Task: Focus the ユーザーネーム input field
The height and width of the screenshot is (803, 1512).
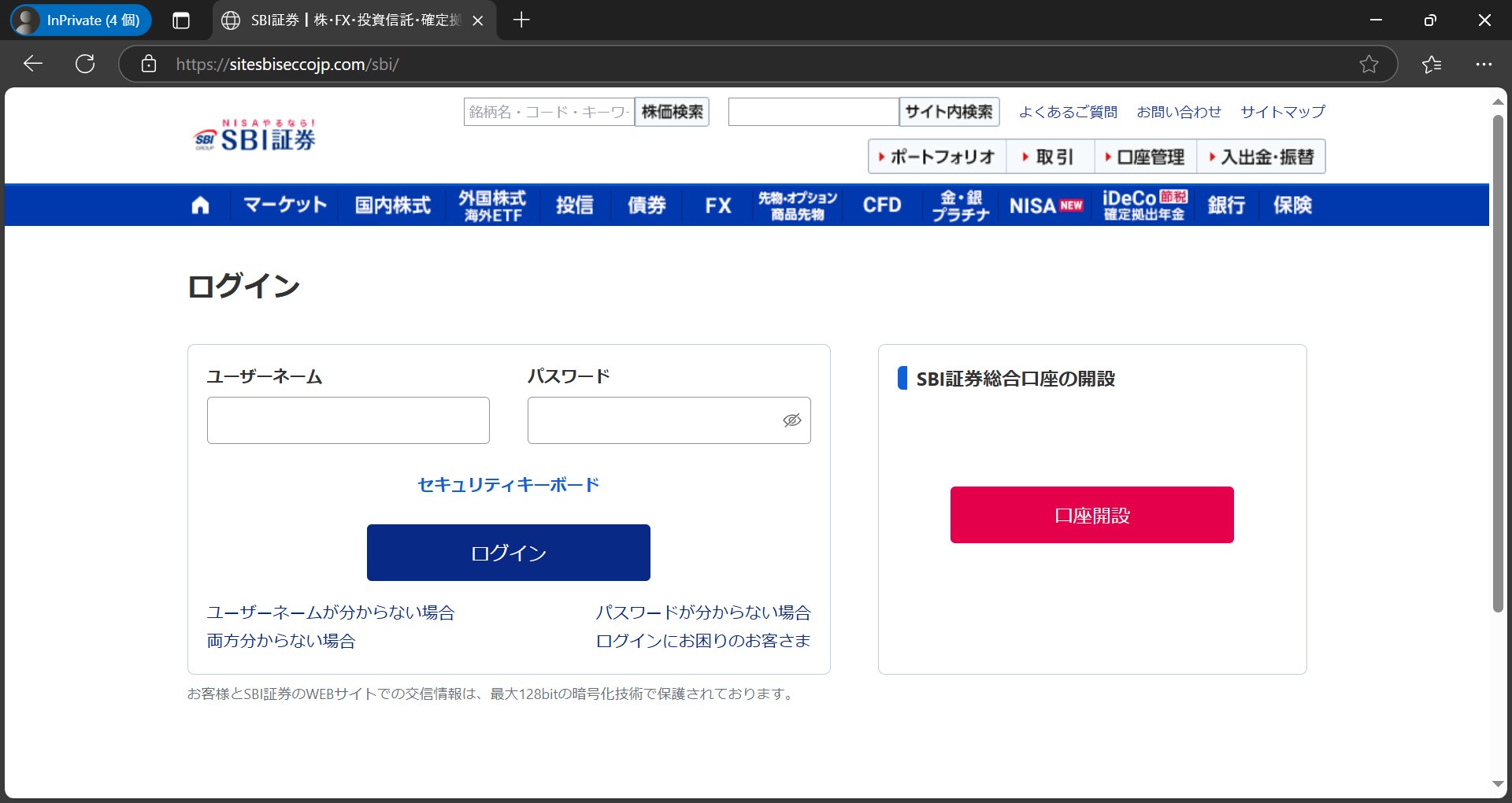Action: point(348,420)
